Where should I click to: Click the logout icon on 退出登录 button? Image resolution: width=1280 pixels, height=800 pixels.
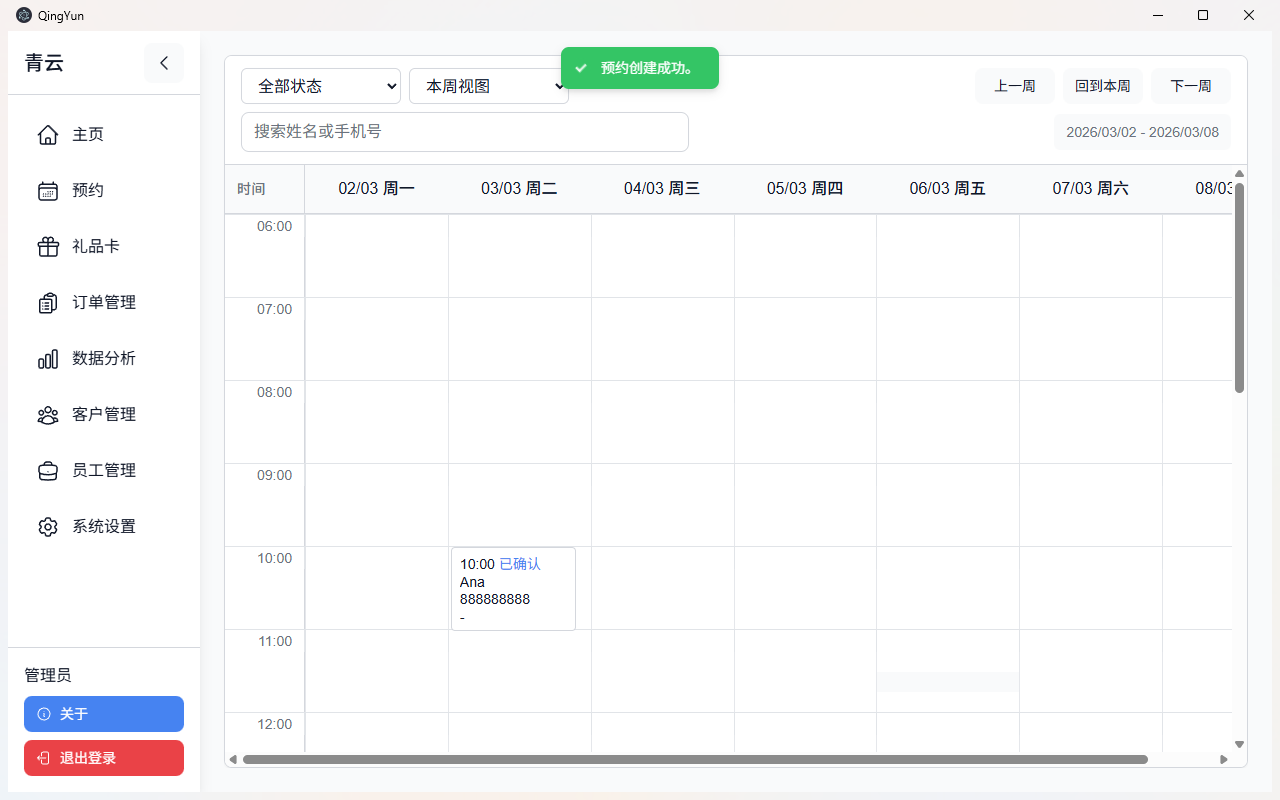coord(44,758)
